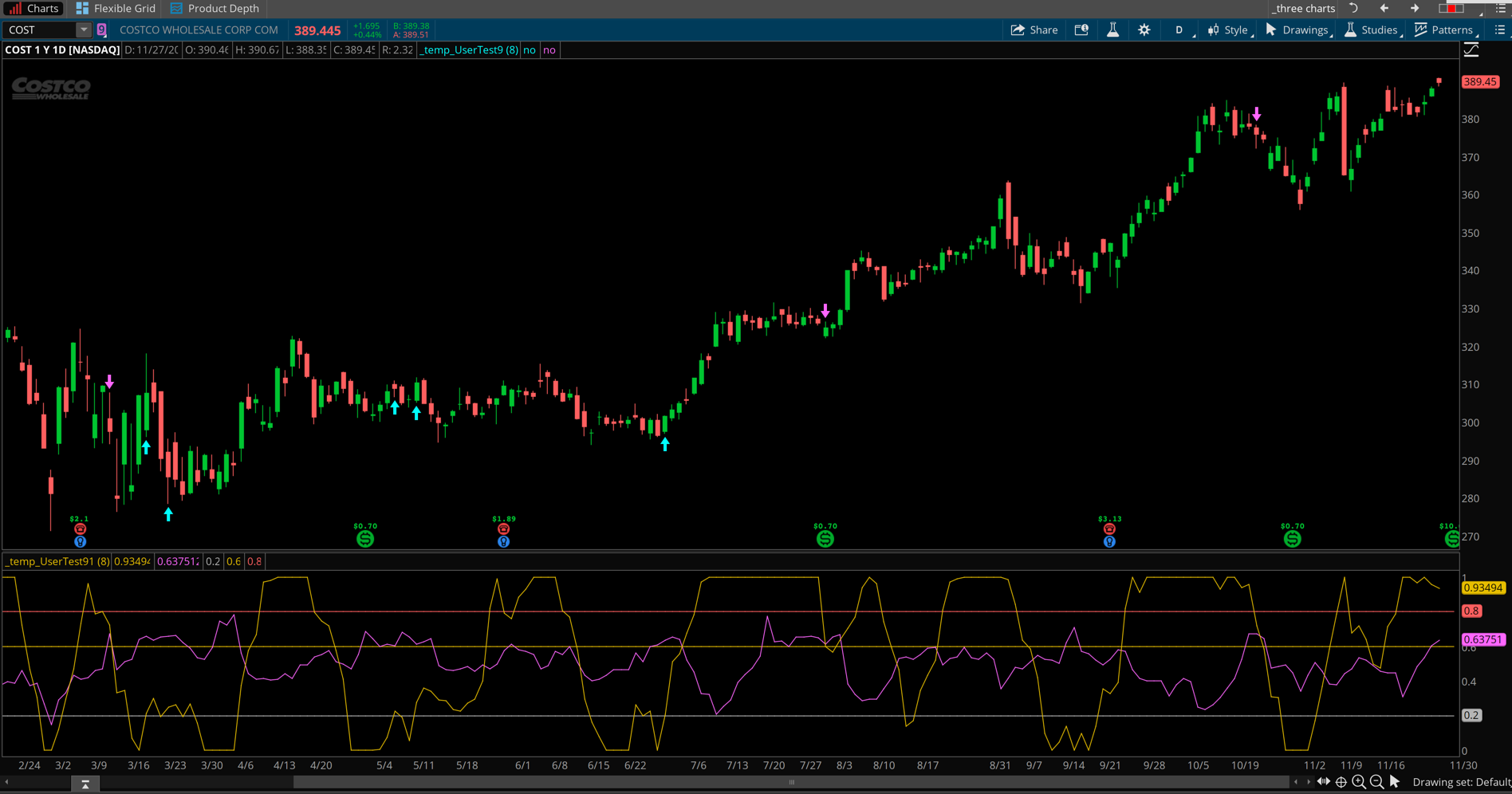
Task: Open the chart info panel icon next to Share
Action: pos(1081,29)
